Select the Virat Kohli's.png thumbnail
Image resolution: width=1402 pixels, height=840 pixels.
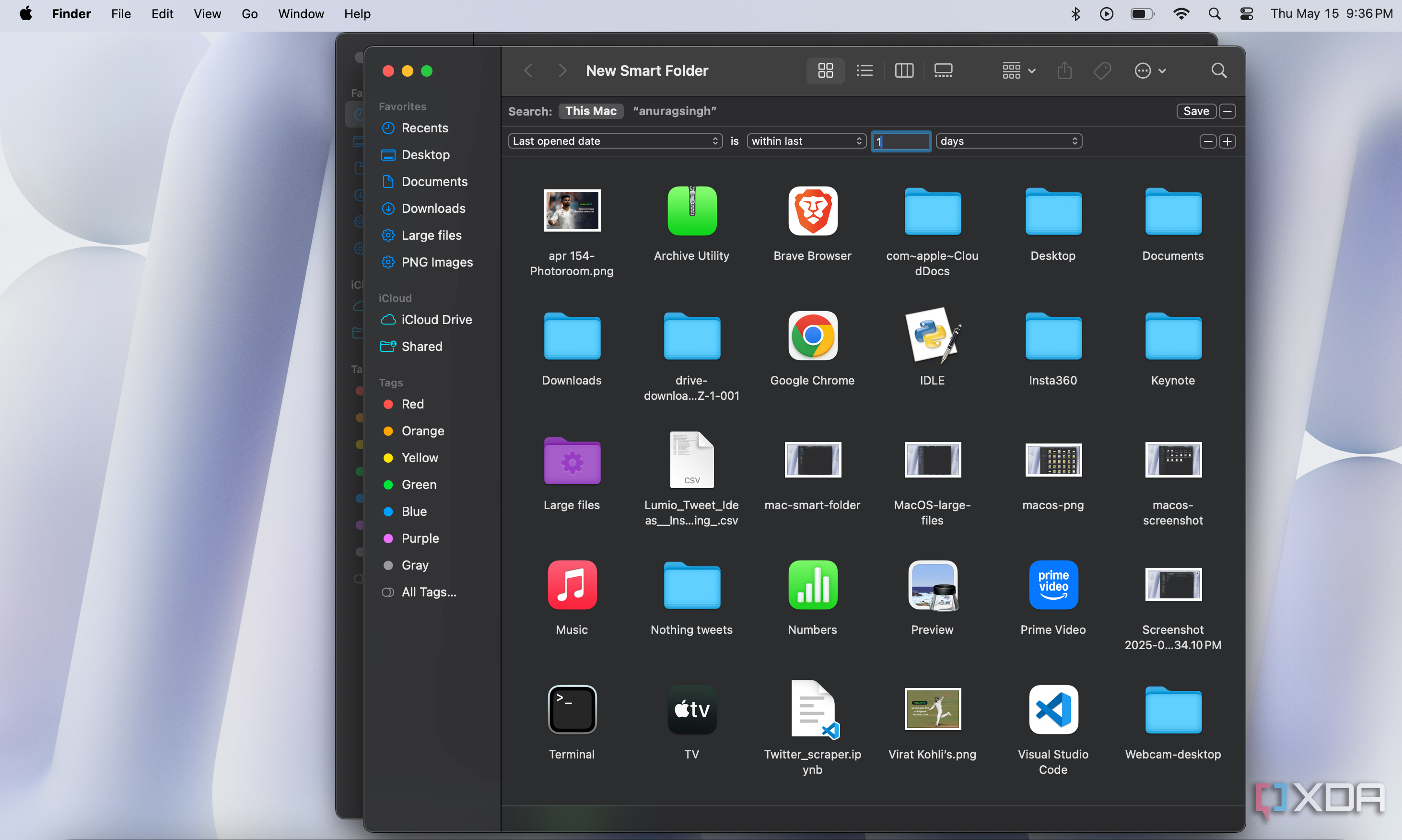point(932,709)
